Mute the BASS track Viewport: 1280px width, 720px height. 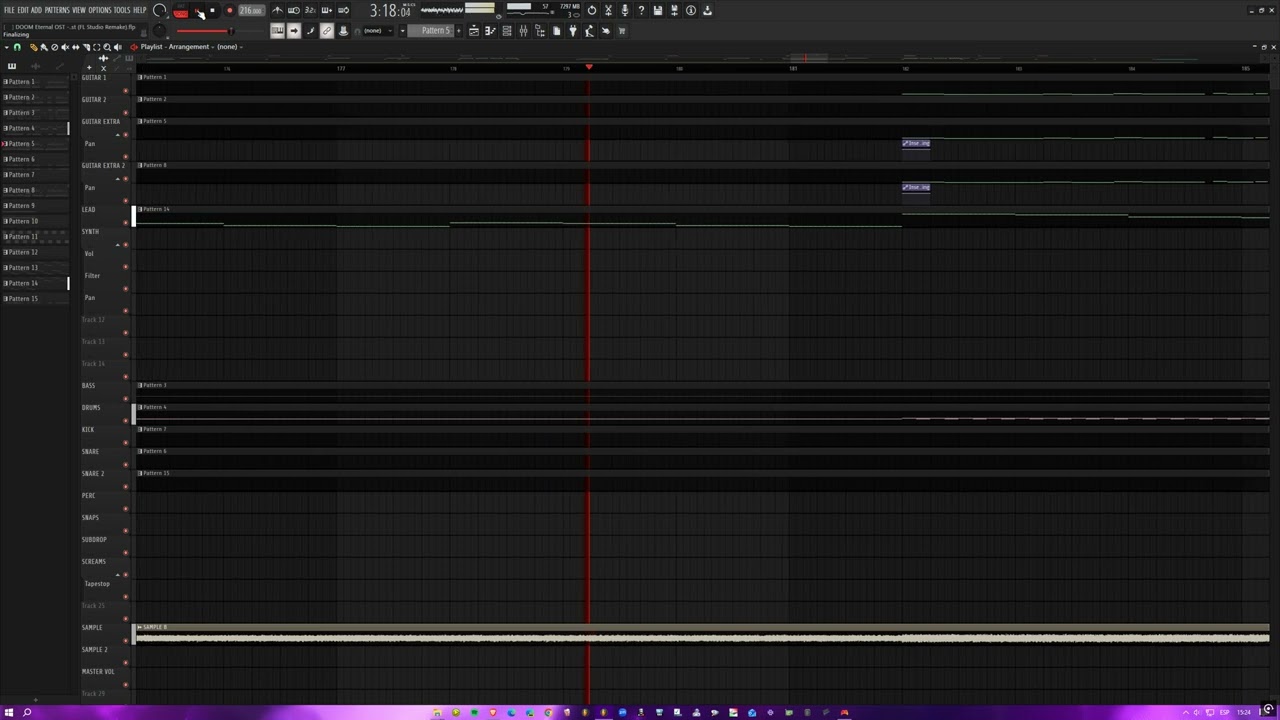coord(125,398)
